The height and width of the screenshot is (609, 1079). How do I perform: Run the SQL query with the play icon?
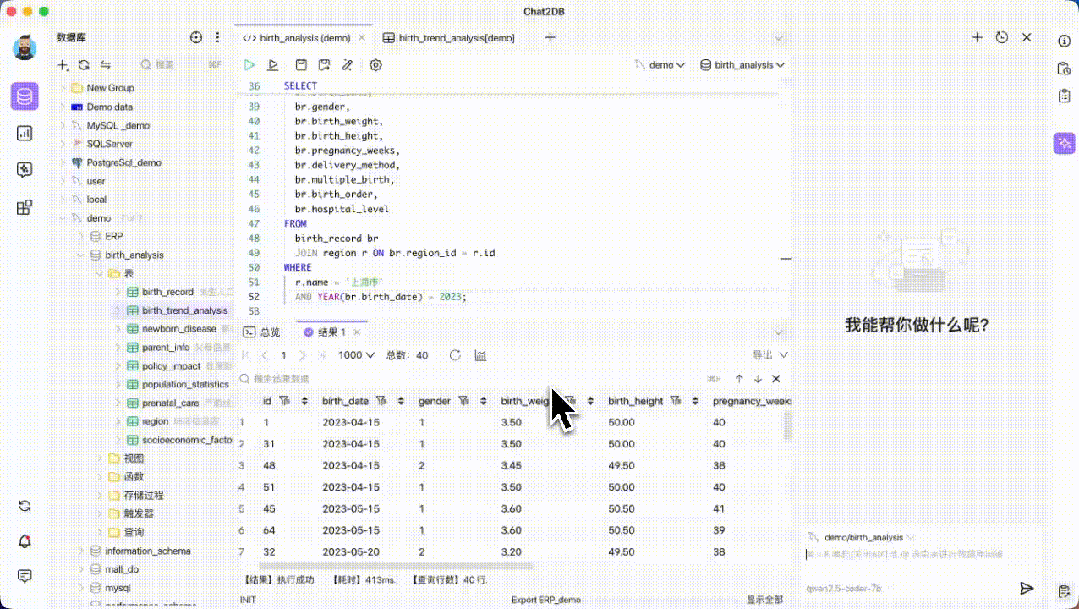coord(249,64)
